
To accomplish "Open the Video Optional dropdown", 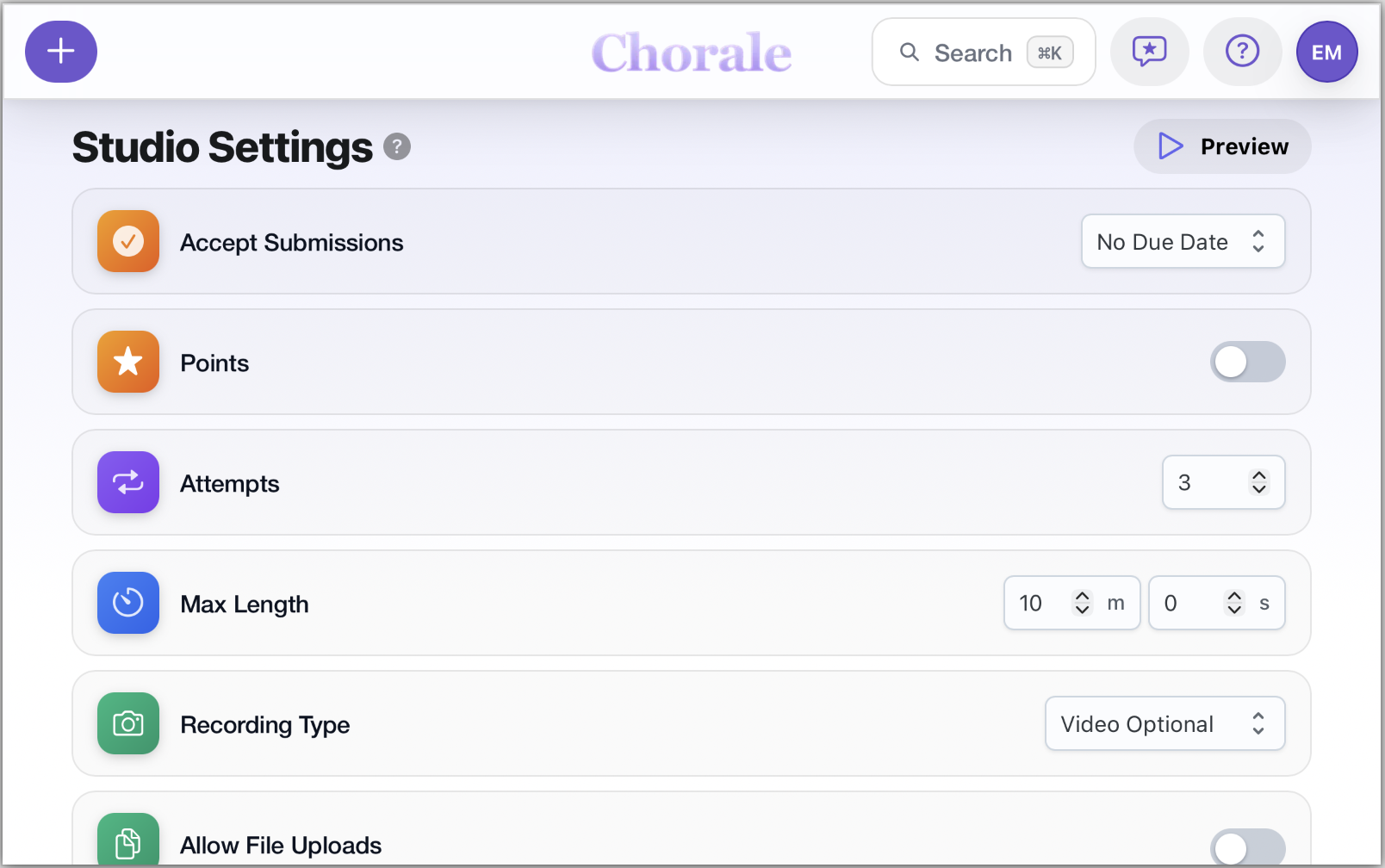I will pyautogui.click(x=1165, y=723).
